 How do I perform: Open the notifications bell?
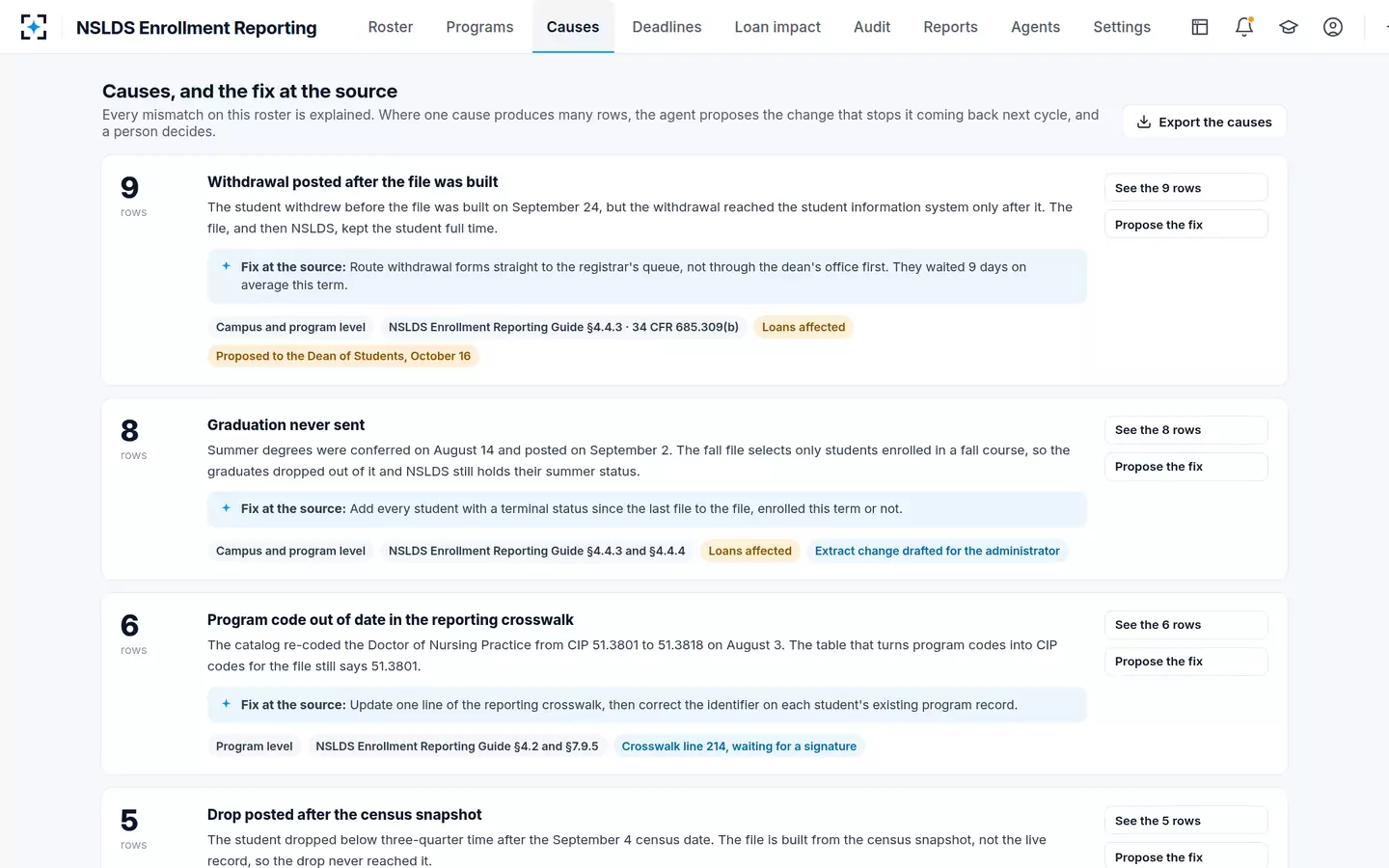point(1244,27)
